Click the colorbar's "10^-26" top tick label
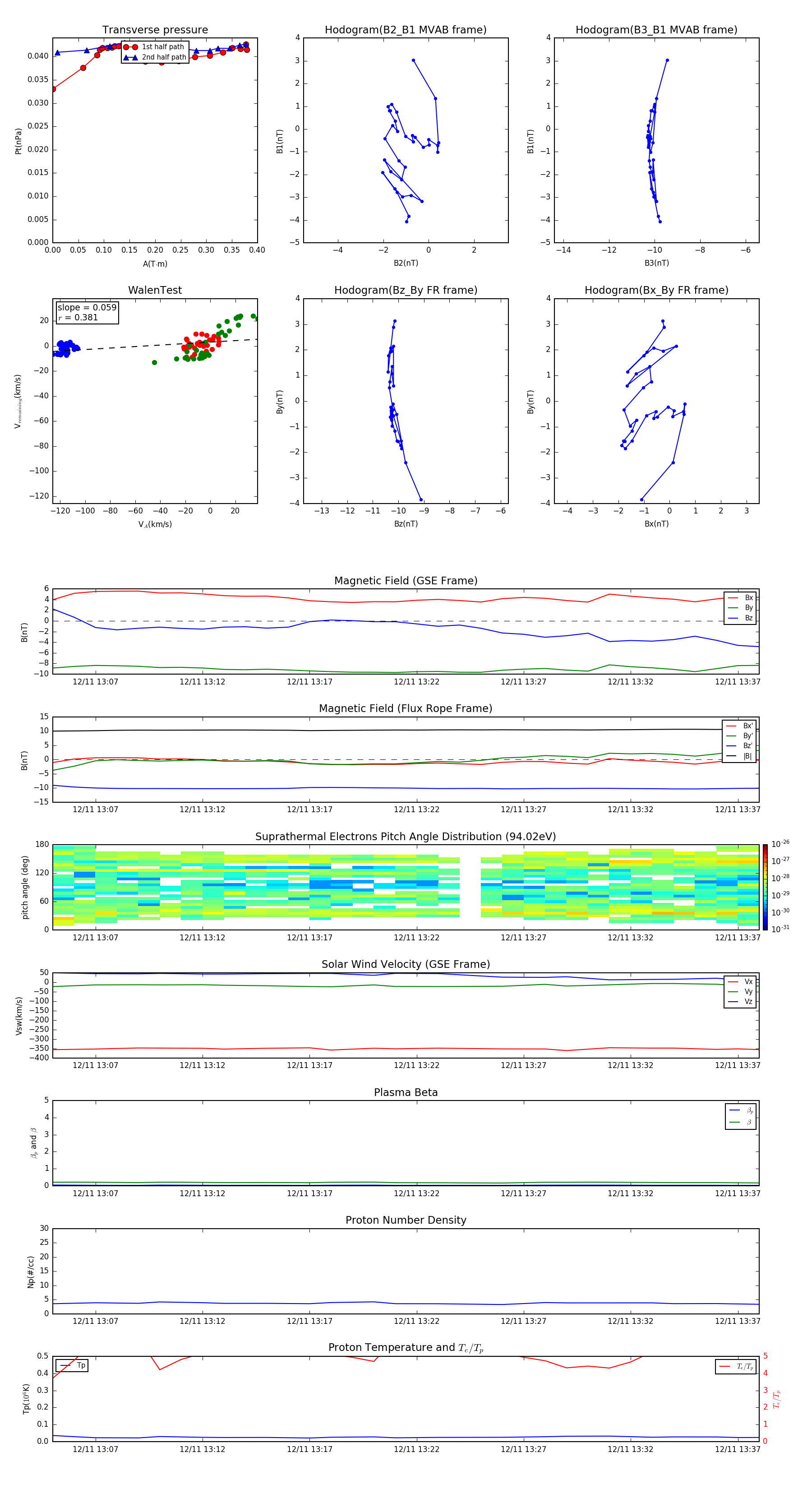The width and height of the screenshot is (812, 1489). [x=780, y=844]
